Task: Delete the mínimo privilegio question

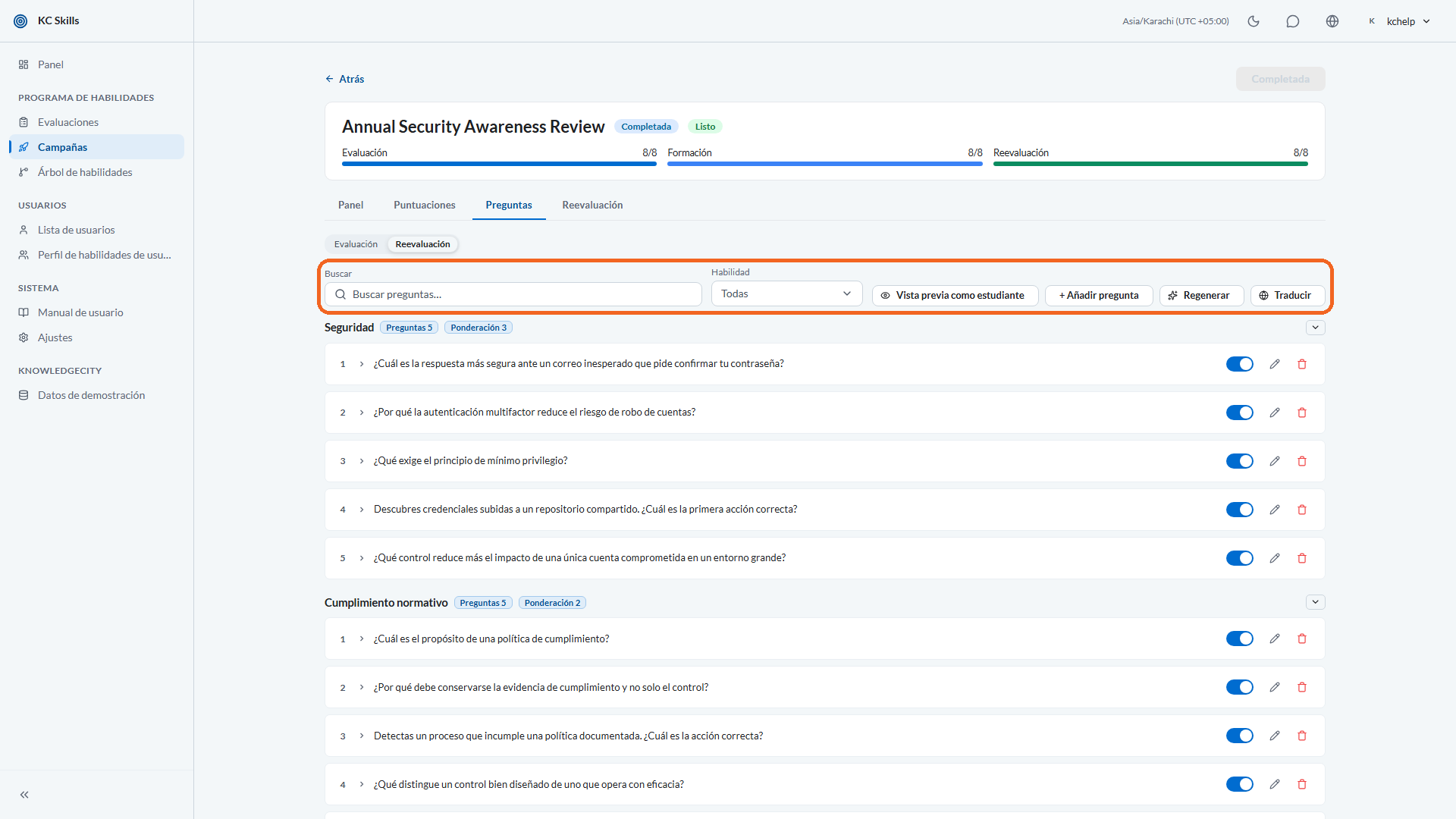Action: 1302,461
